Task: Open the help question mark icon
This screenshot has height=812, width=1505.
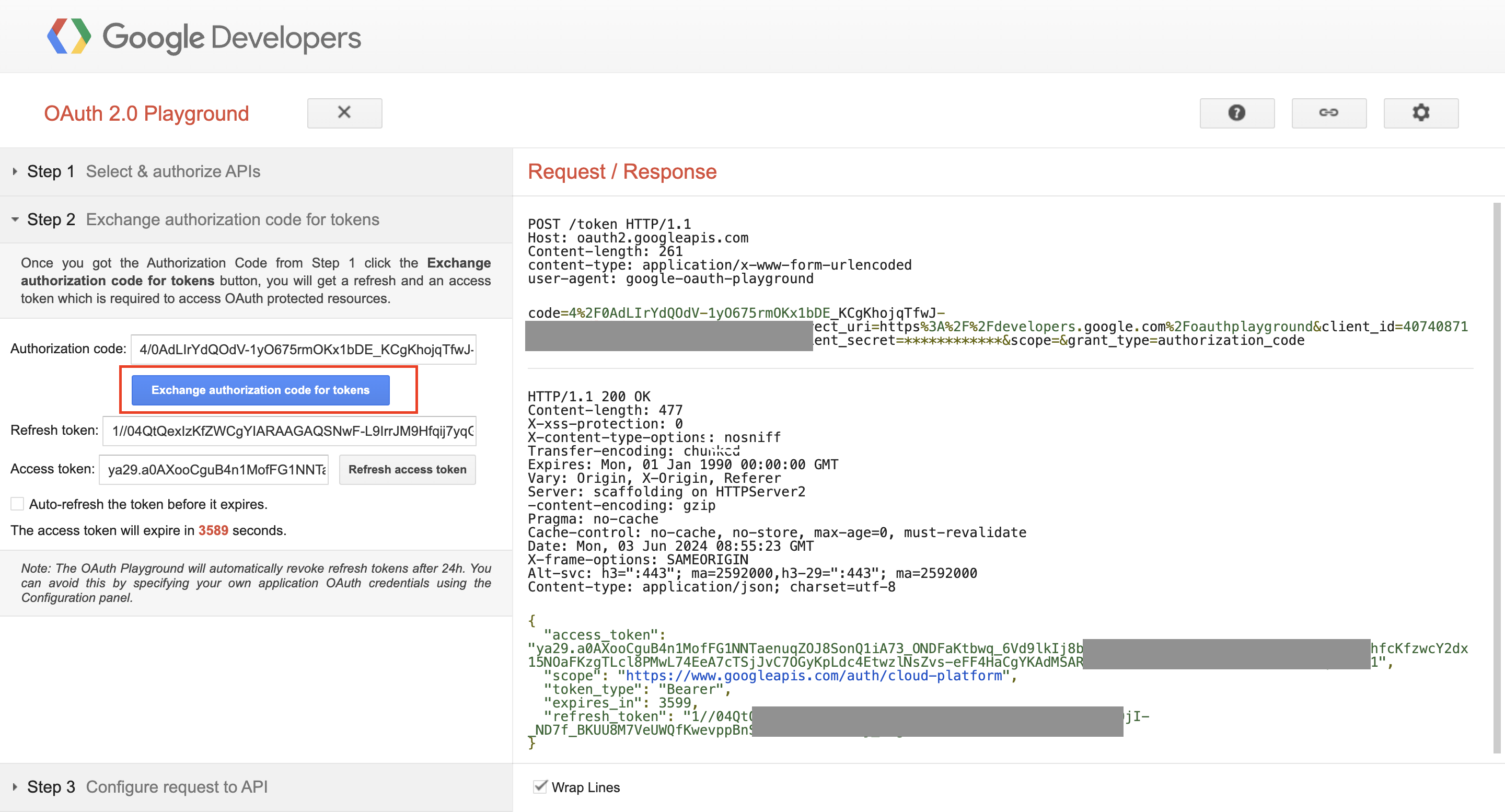Action: pyautogui.click(x=1237, y=113)
